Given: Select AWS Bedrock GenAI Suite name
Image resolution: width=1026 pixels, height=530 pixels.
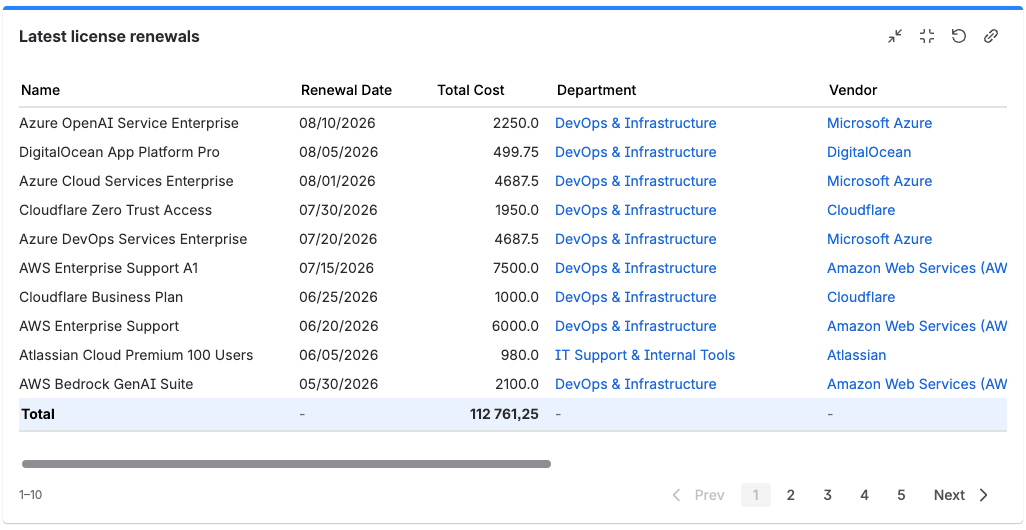Looking at the screenshot, I should pyautogui.click(x=106, y=384).
